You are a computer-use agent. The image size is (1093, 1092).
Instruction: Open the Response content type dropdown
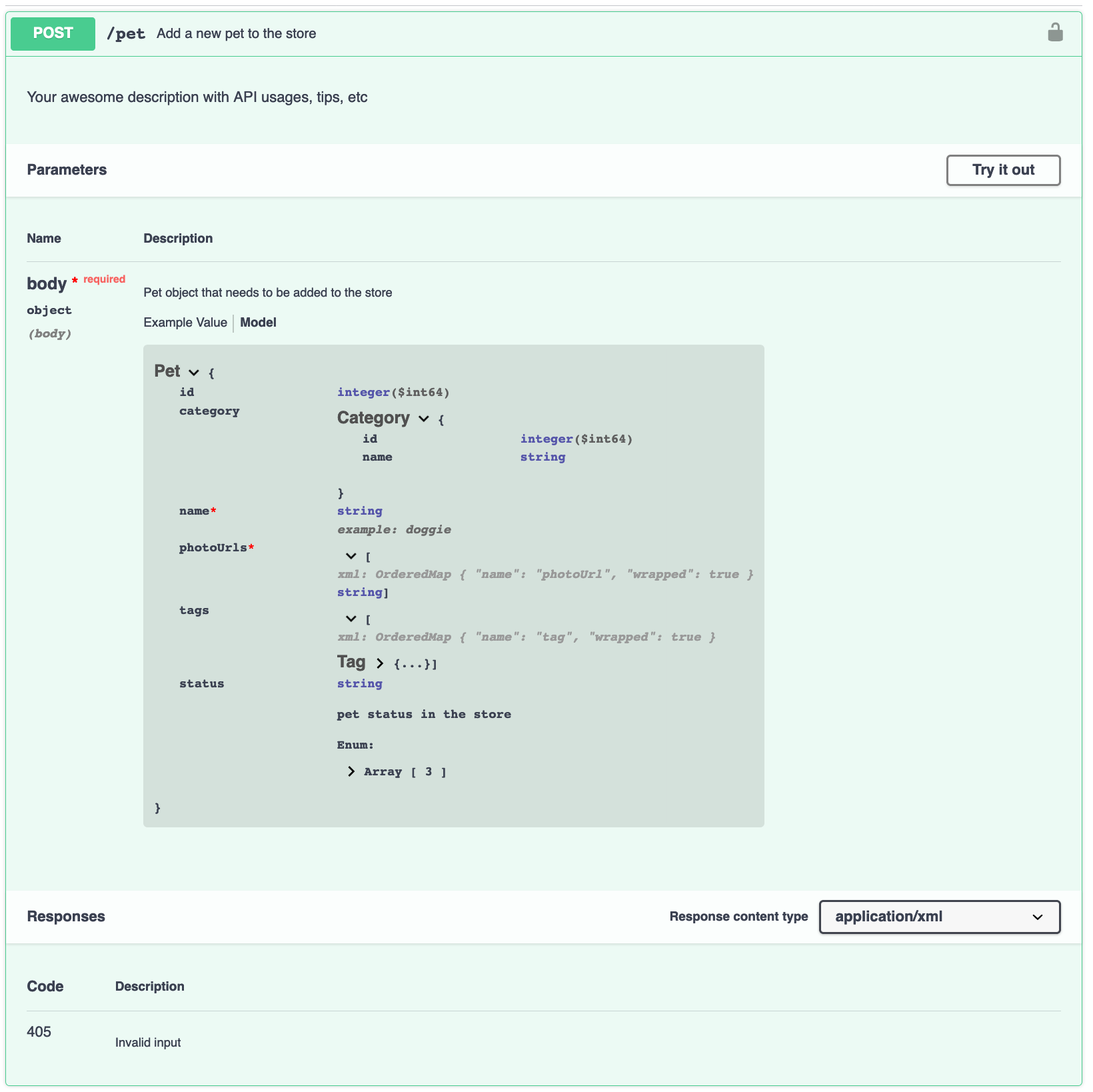click(x=939, y=917)
